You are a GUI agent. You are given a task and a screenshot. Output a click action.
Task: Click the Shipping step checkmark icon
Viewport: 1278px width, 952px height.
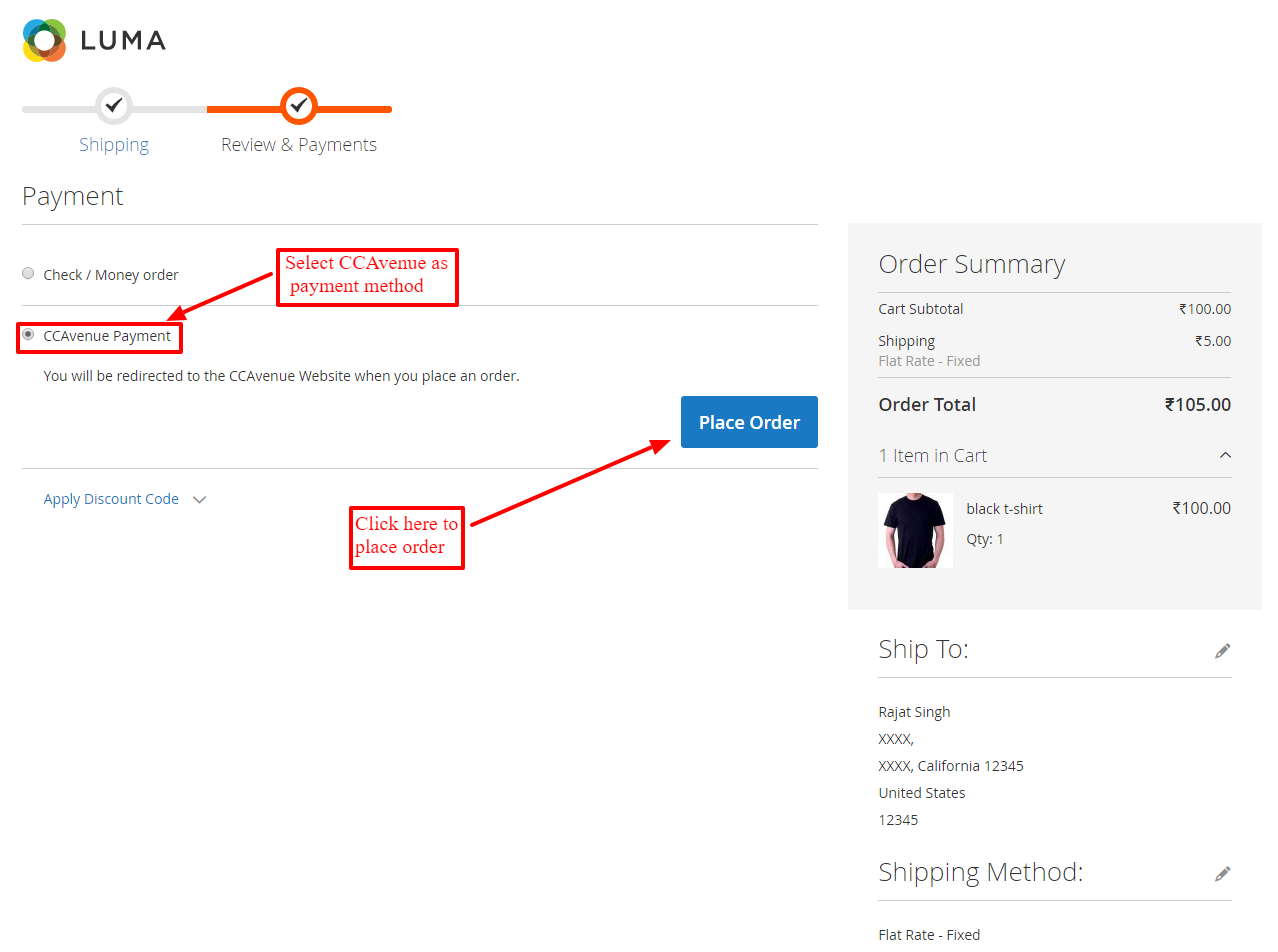tap(114, 105)
